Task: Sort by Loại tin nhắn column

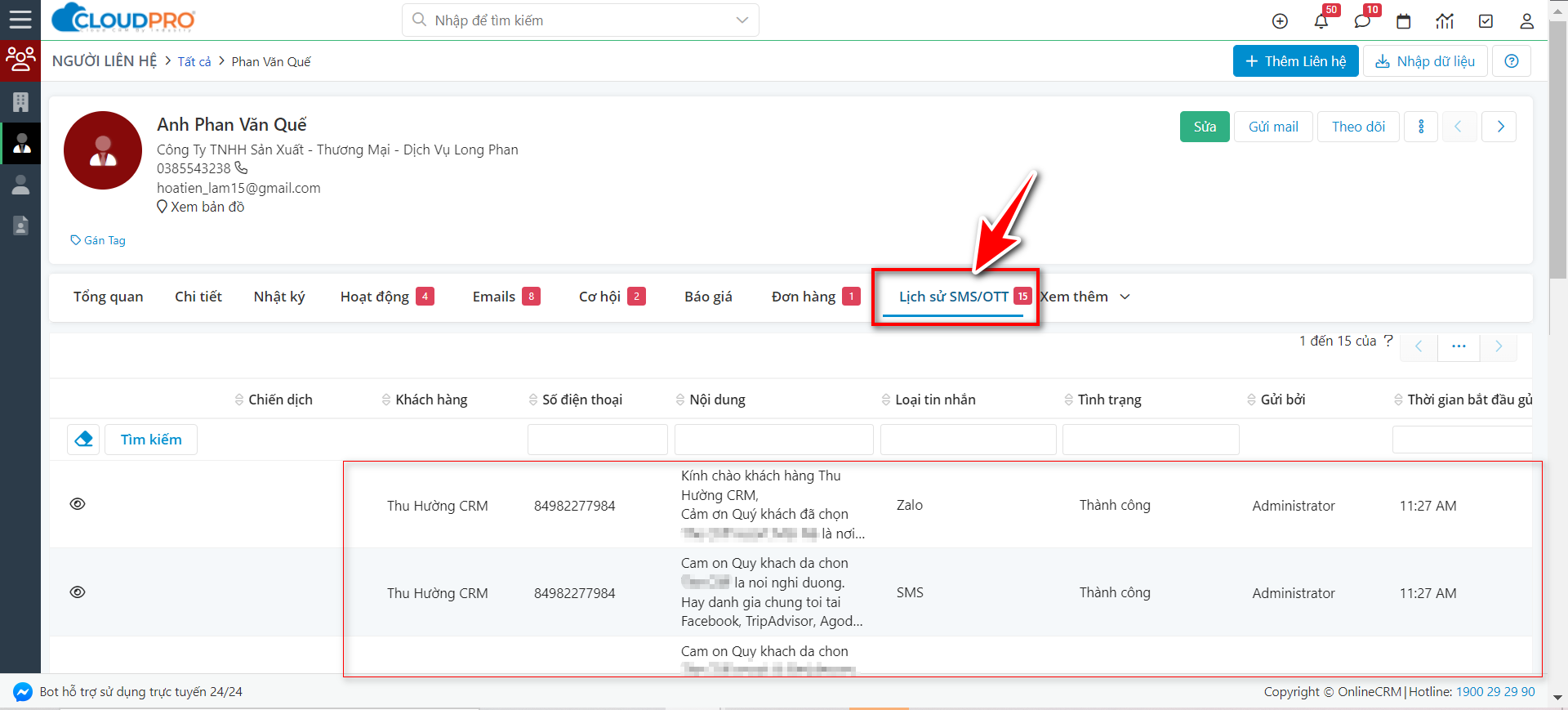Action: point(928,400)
